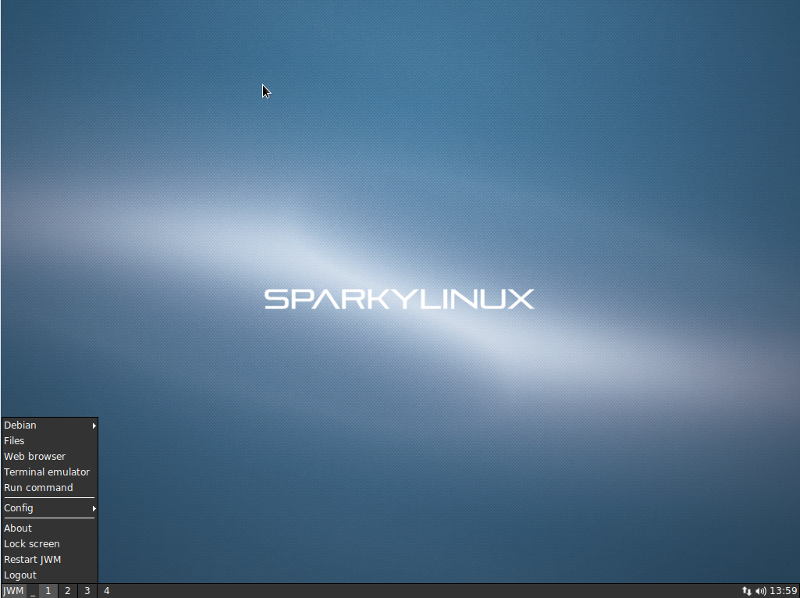800x598 pixels.
Task: Open the network tray icon
Action: coord(747,591)
